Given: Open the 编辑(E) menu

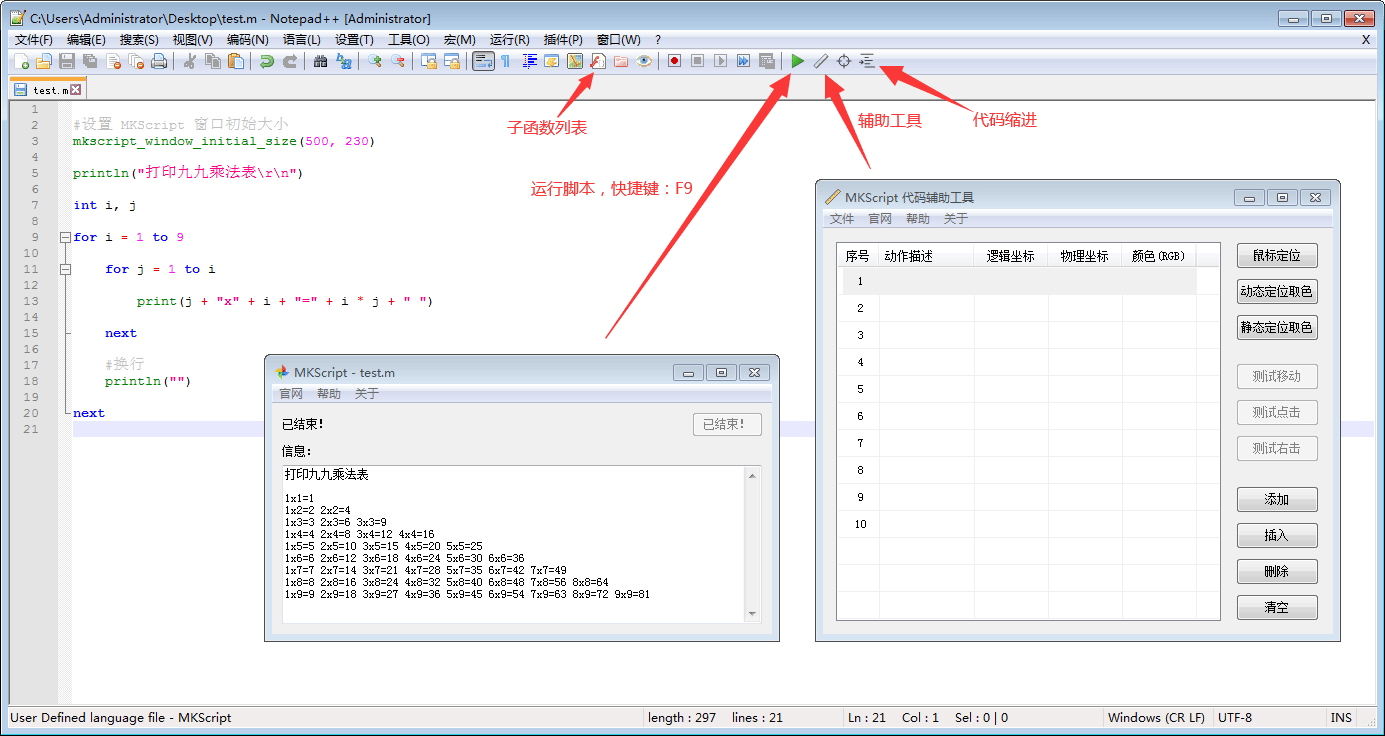Looking at the screenshot, I should tap(86, 40).
